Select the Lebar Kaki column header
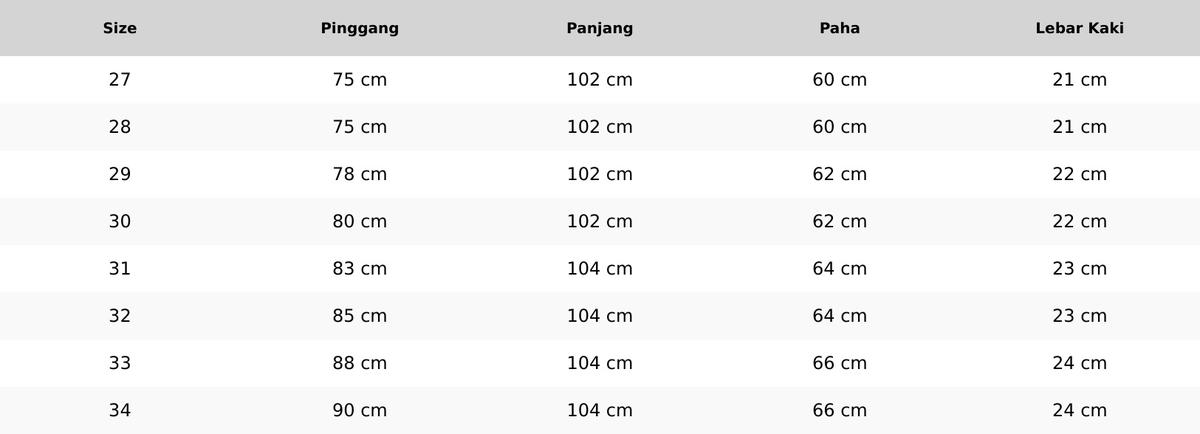 coord(1079,28)
